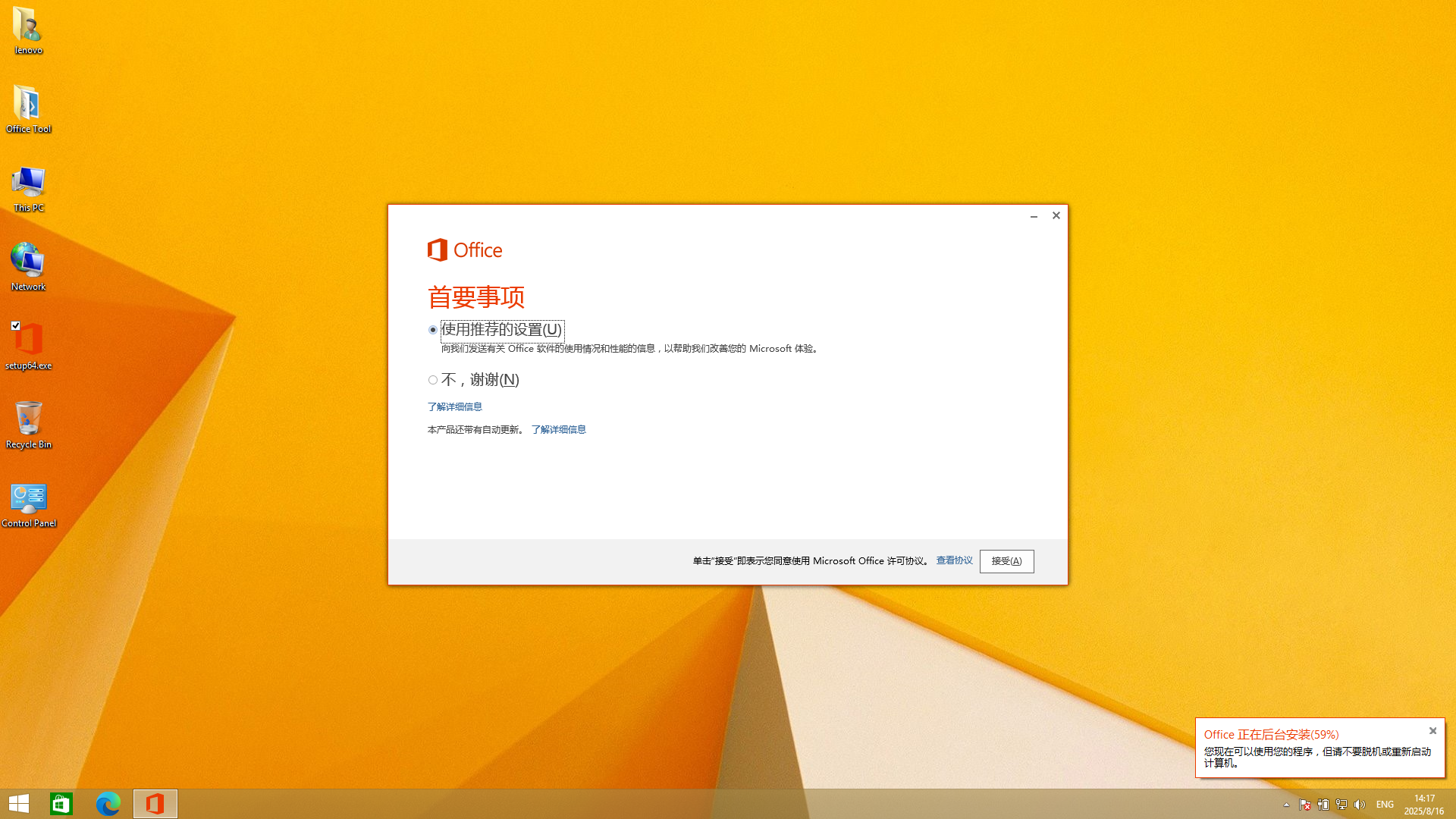Expand hidden system tray icons arrow
Viewport: 1456px width, 819px height.
(1286, 805)
